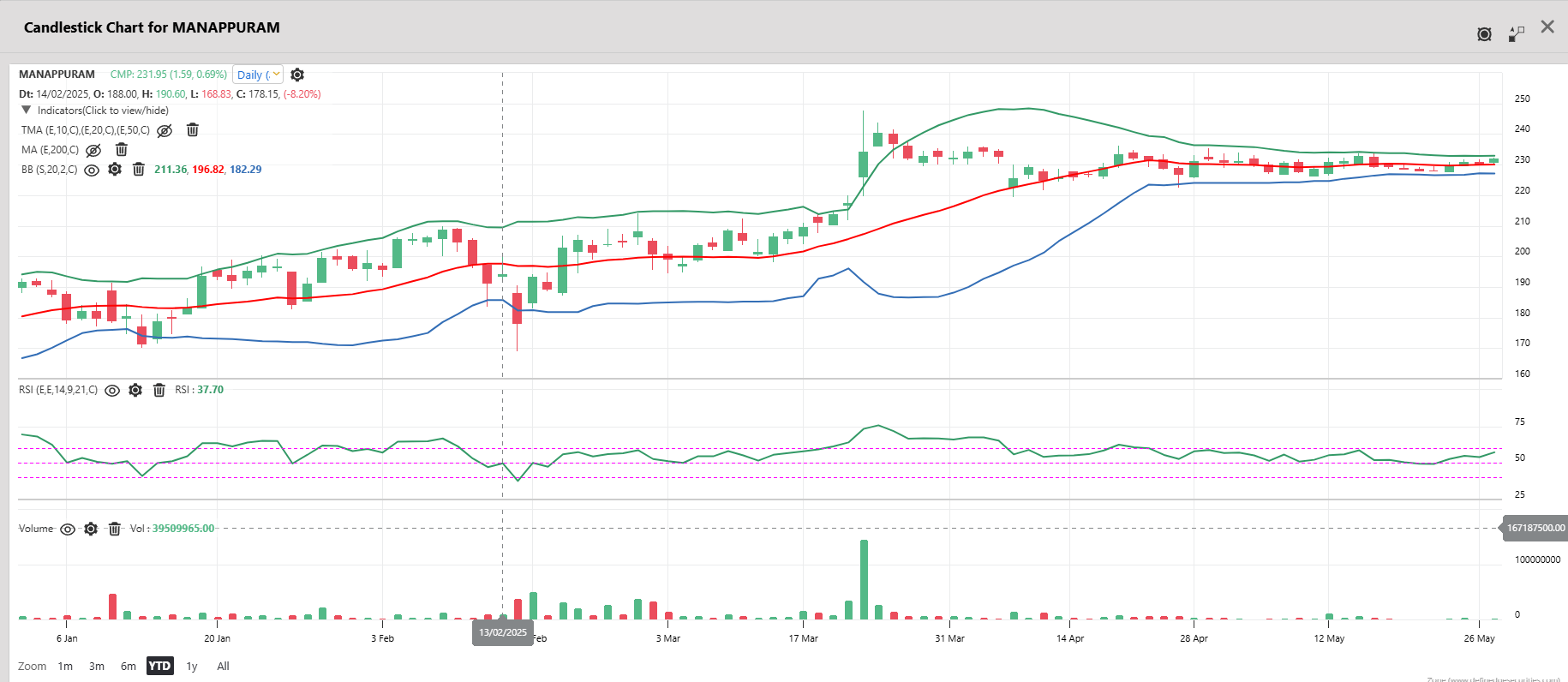Click the Indicators(Click to view/hide) label
1568x682 pixels.
[x=103, y=111]
